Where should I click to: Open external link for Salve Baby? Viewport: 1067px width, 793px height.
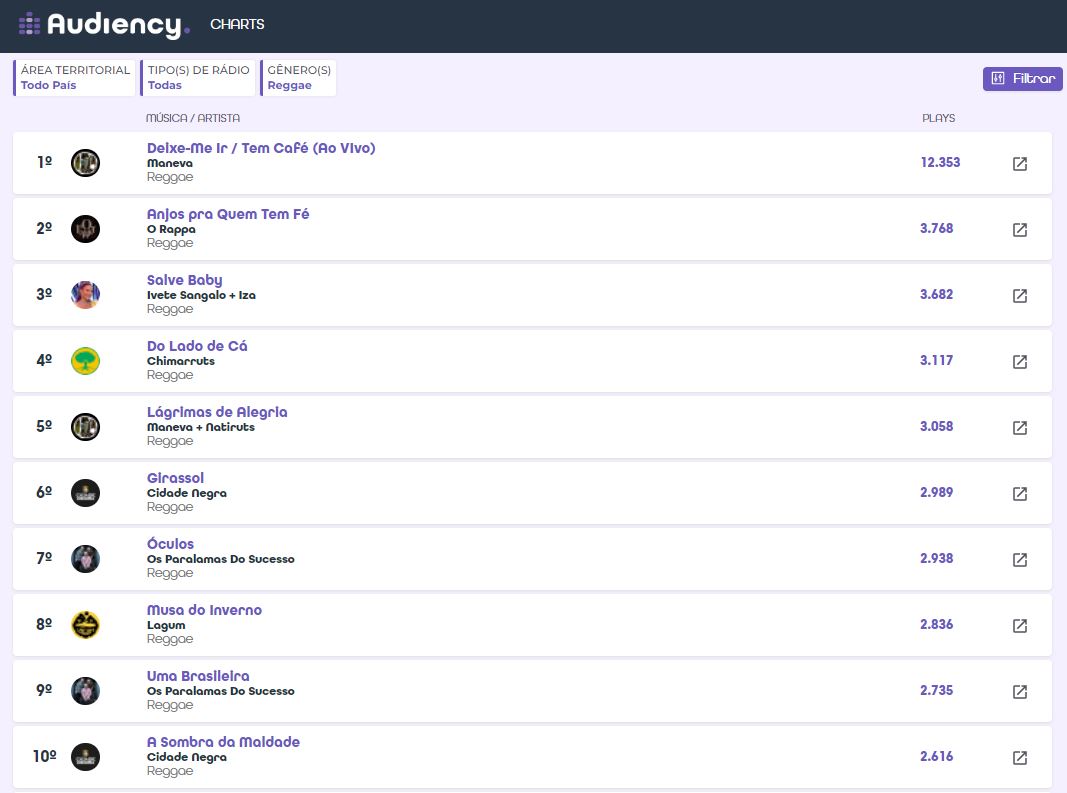click(x=1019, y=295)
